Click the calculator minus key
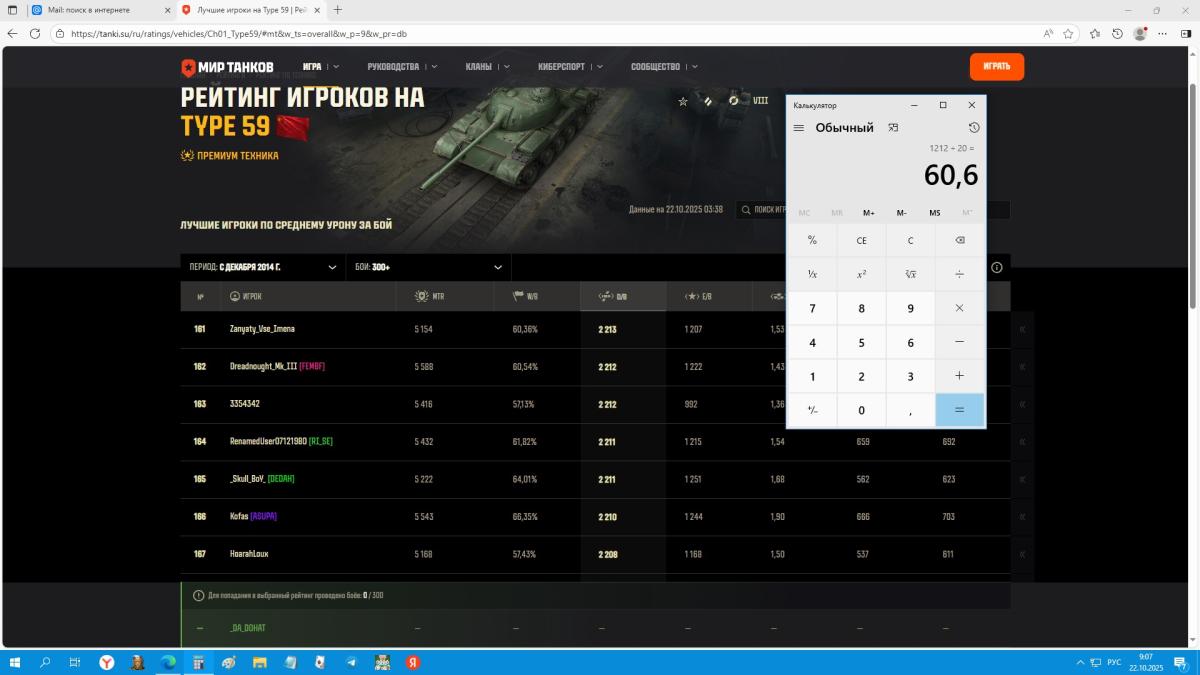The width and height of the screenshot is (1200, 675). point(959,342)
